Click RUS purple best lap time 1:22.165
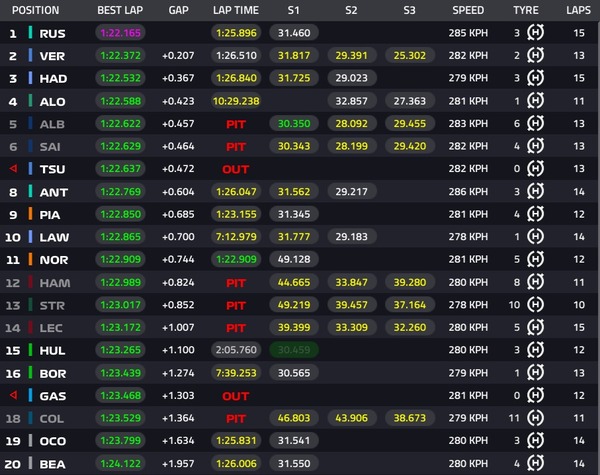This screenshot has height=475, width=600. click(x=121, y=33)
